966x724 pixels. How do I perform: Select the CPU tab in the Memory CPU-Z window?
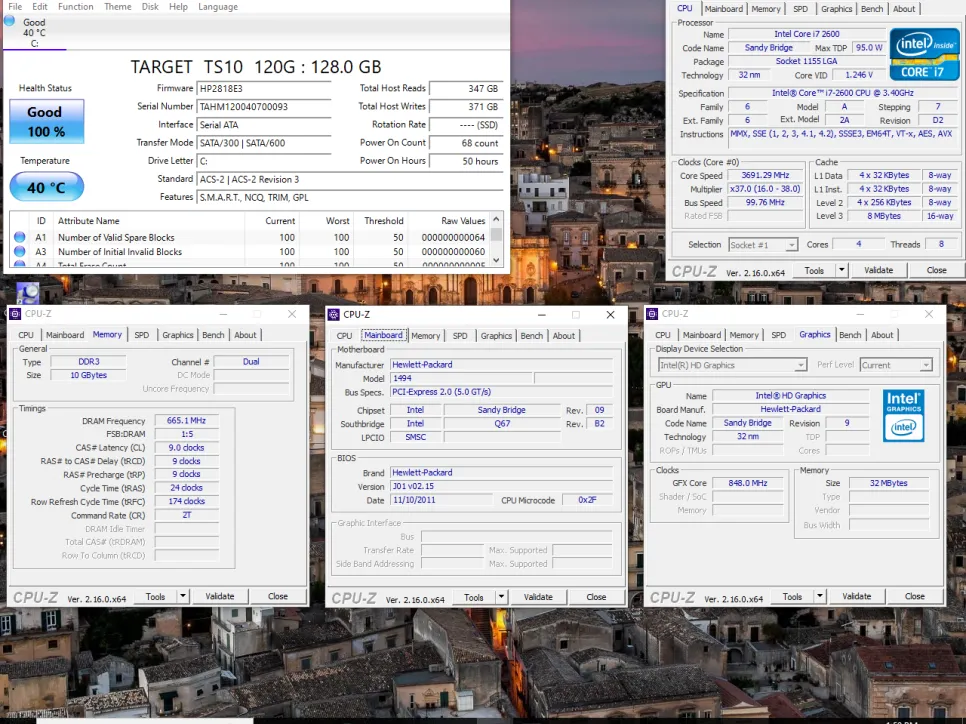26,335
